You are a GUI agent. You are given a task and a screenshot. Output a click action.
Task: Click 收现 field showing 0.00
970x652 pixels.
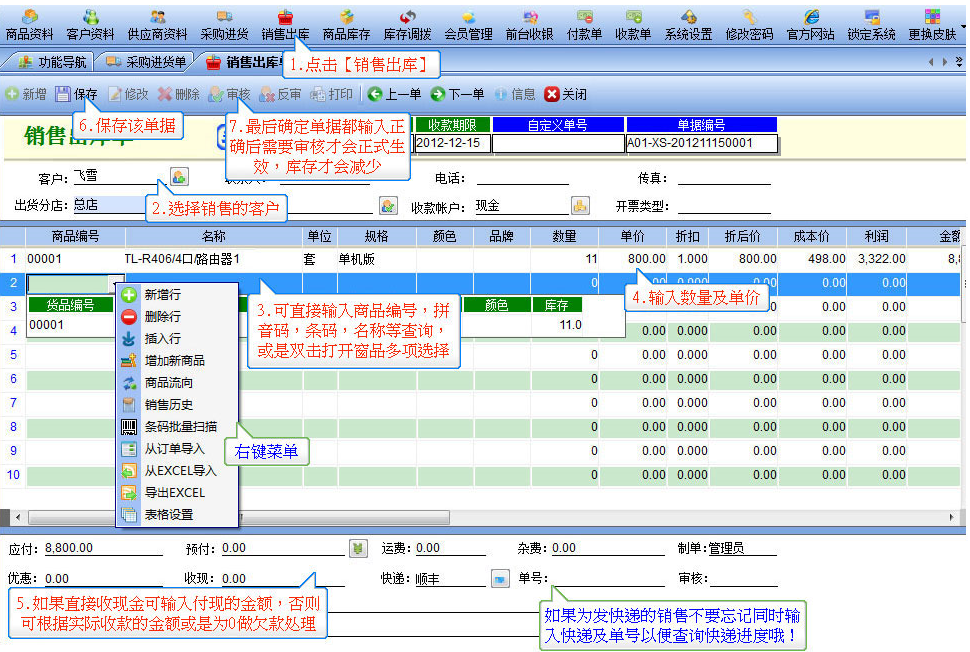pos(283,578)
